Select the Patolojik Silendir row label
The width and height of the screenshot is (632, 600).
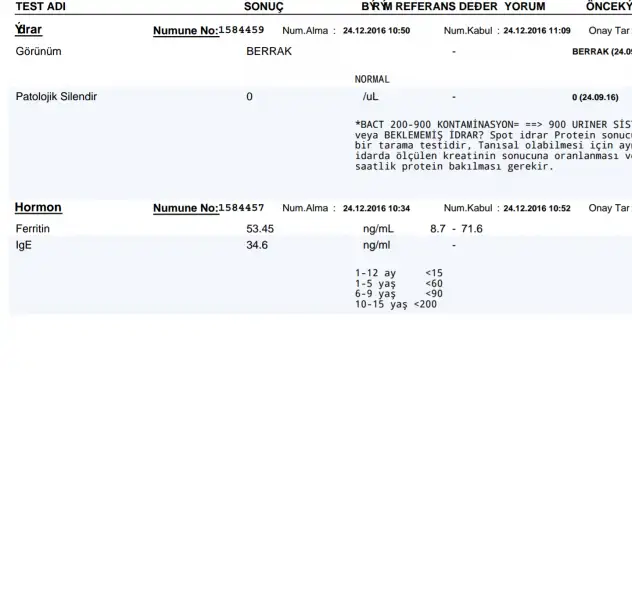[56, 97]
